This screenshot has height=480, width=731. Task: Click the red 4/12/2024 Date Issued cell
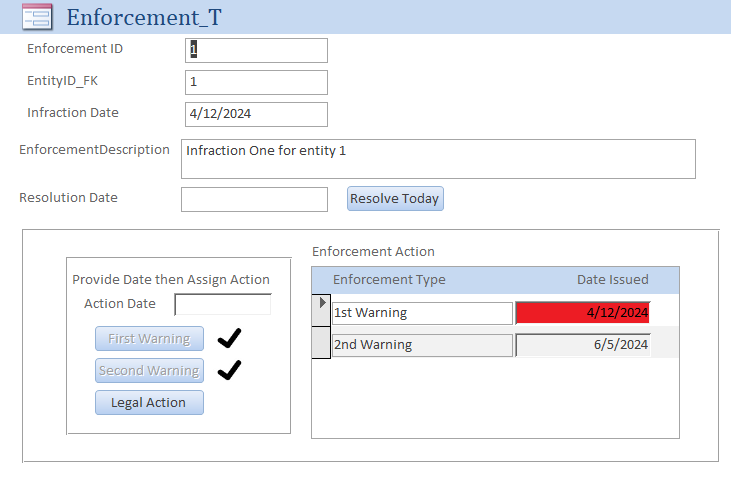pos(582,313)
